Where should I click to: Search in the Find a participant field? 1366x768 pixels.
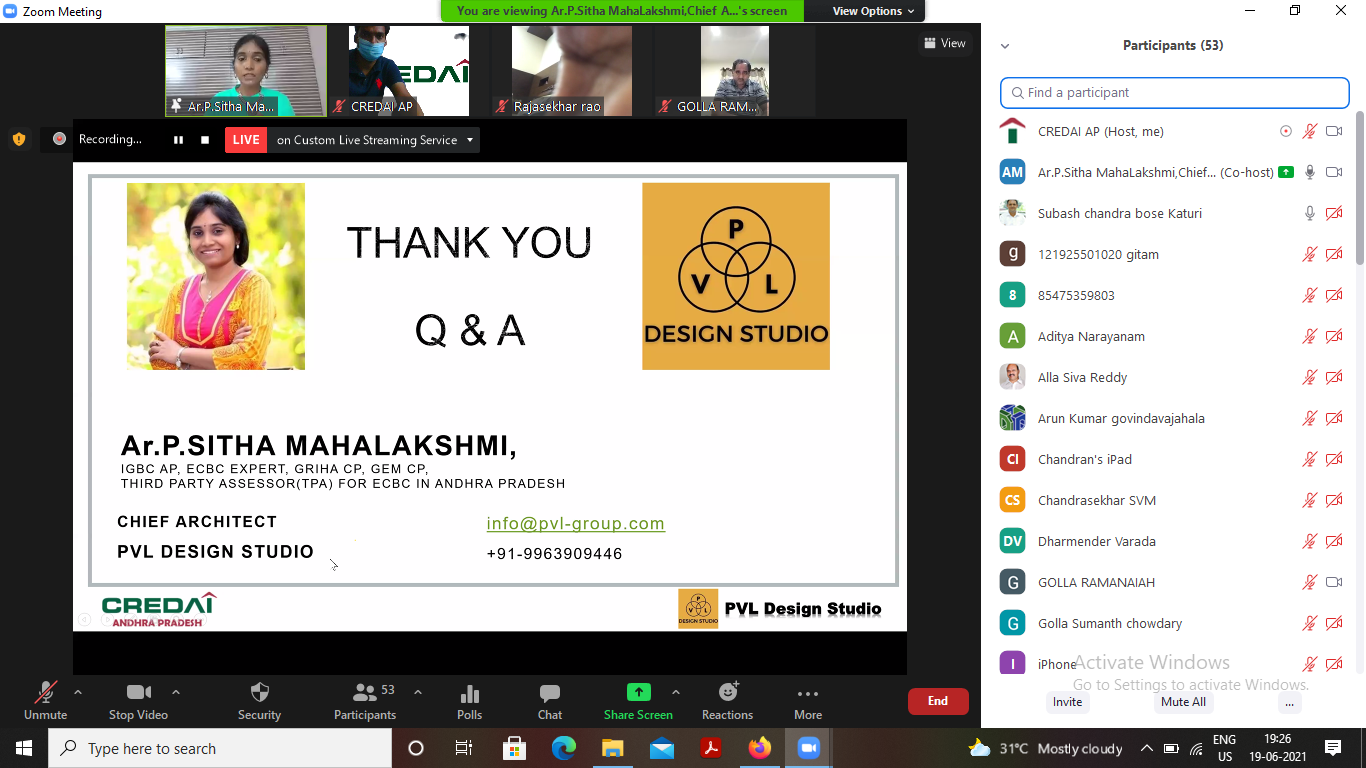click(x=1175, y=92)
